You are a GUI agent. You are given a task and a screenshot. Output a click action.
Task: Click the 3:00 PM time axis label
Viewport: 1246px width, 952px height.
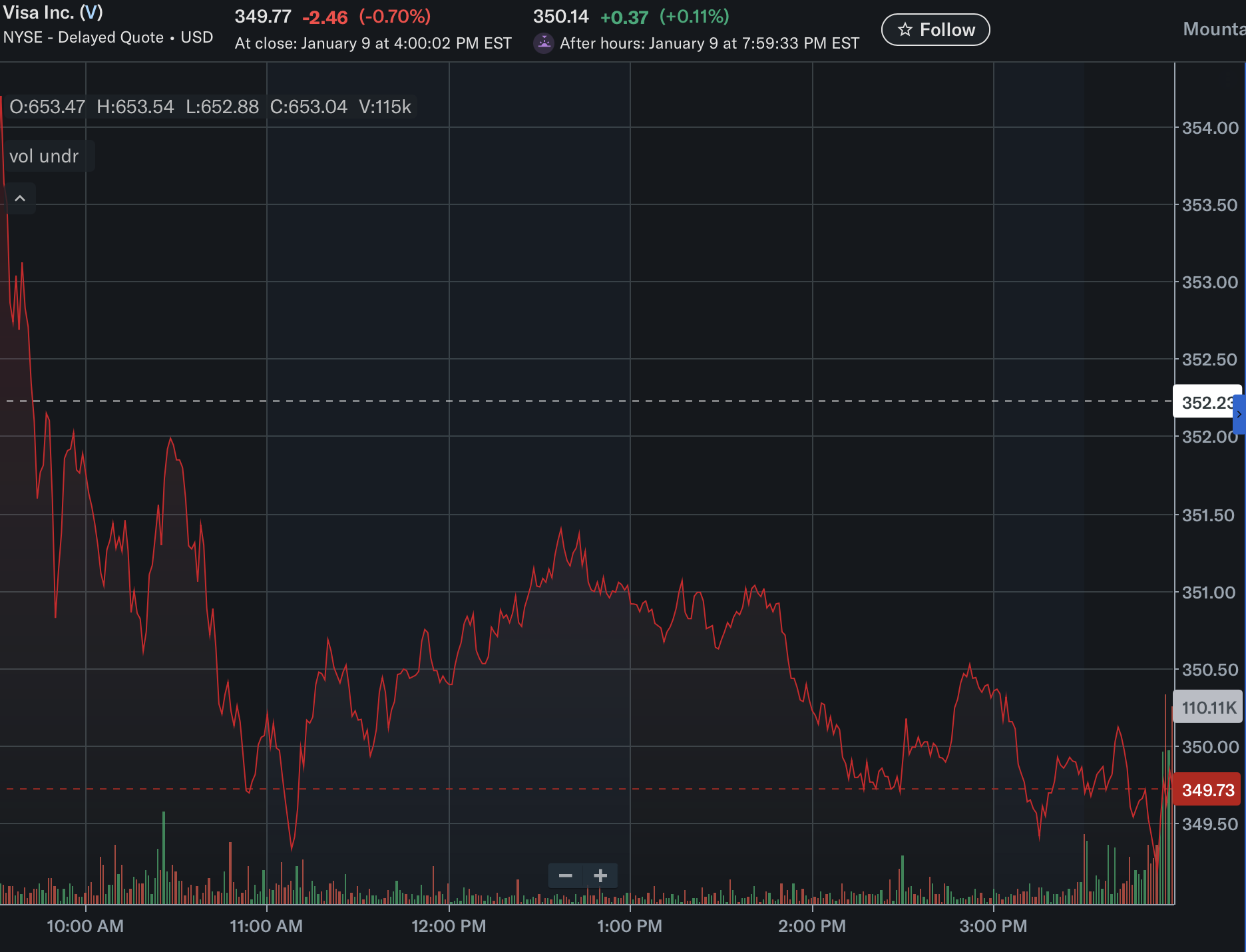993,926
